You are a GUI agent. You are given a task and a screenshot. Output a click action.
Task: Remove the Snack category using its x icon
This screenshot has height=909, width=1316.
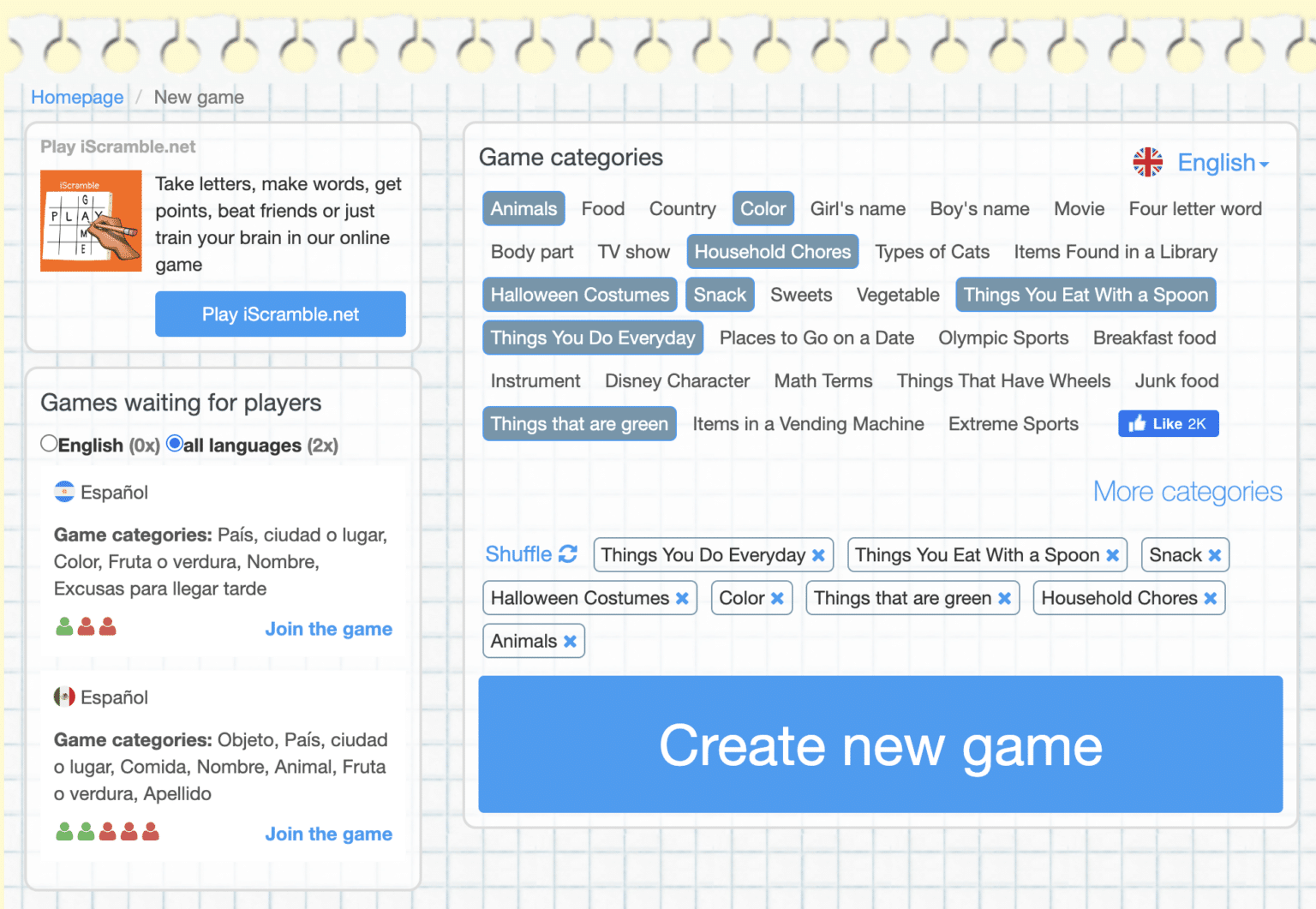coord(1214,554)
